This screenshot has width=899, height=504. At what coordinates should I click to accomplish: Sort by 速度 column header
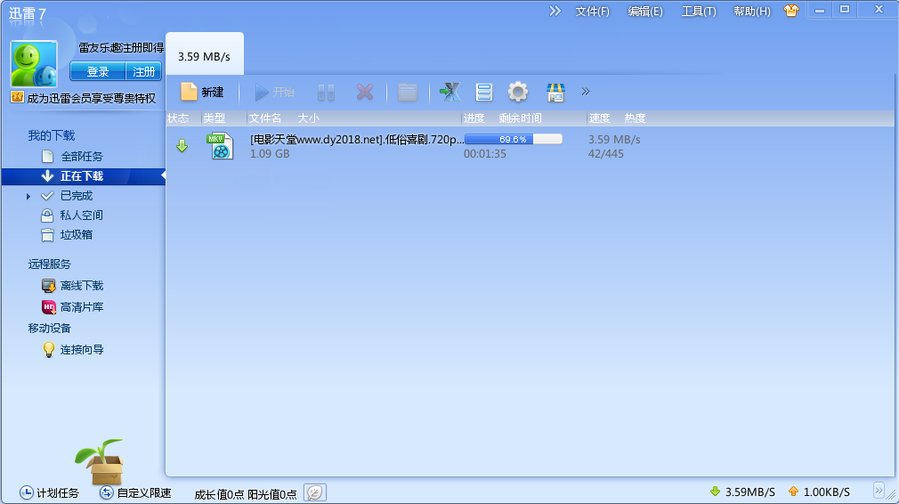[599, 118]
